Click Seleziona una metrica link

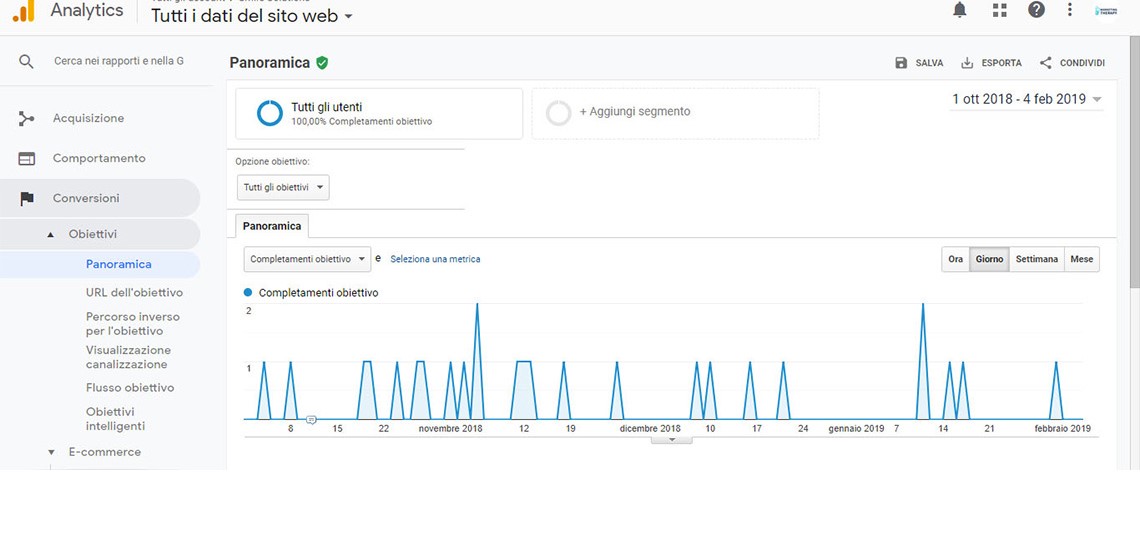[435, 259]
